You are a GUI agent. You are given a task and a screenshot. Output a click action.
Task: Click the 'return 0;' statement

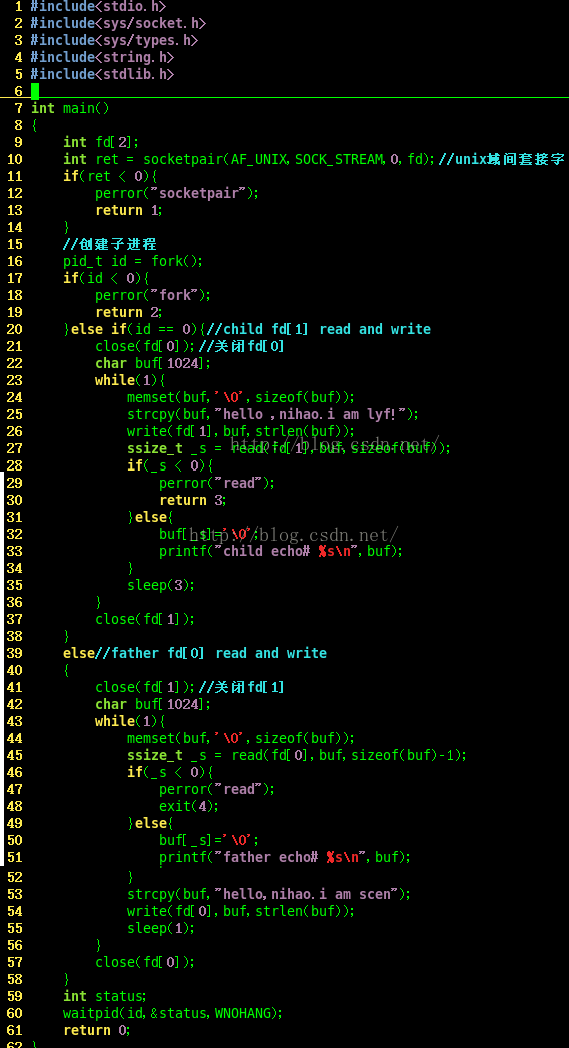[x=97, y=1031]
